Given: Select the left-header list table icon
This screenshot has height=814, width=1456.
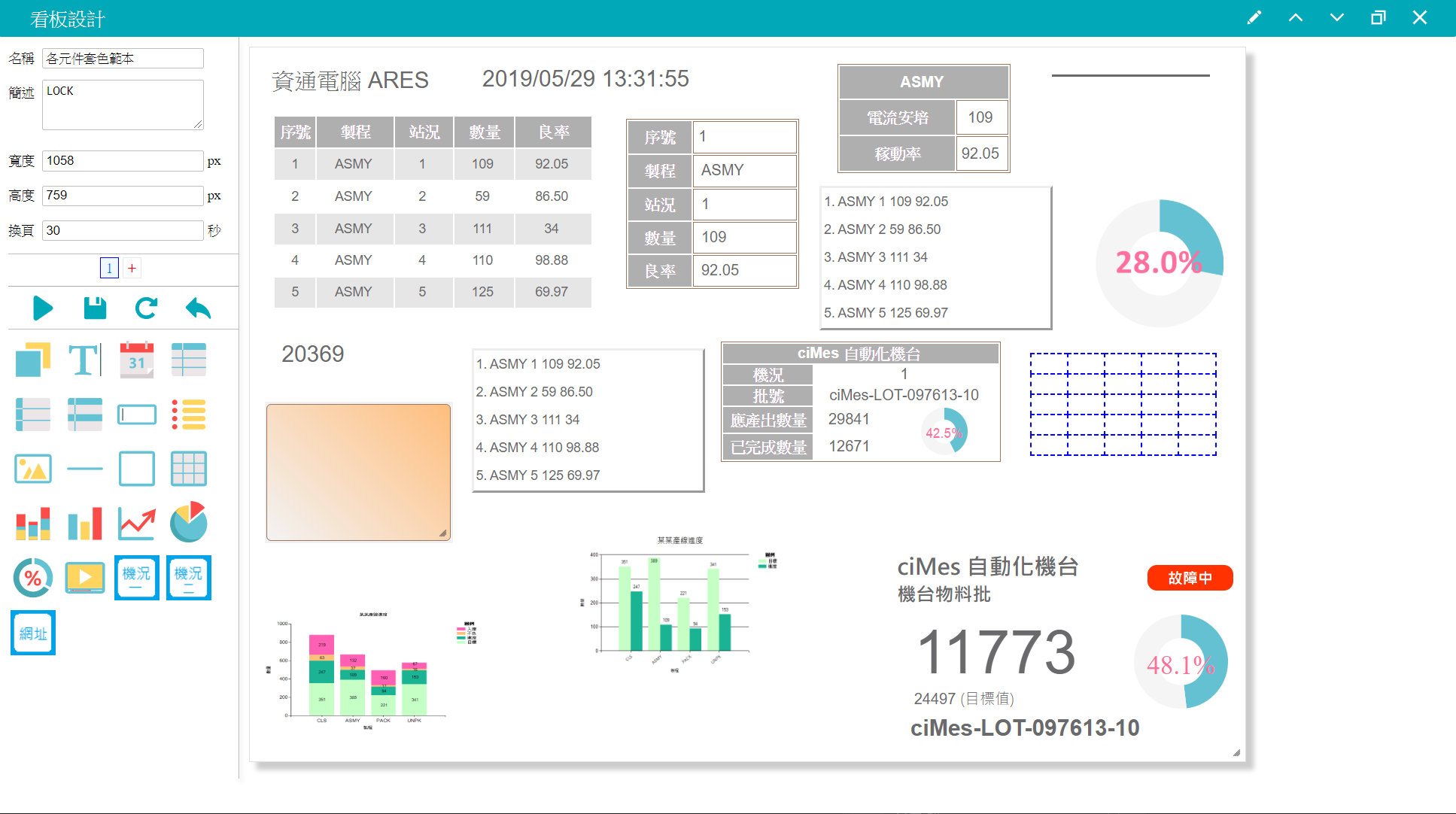Looking at the screenshot, I should [x=32, y=415].
